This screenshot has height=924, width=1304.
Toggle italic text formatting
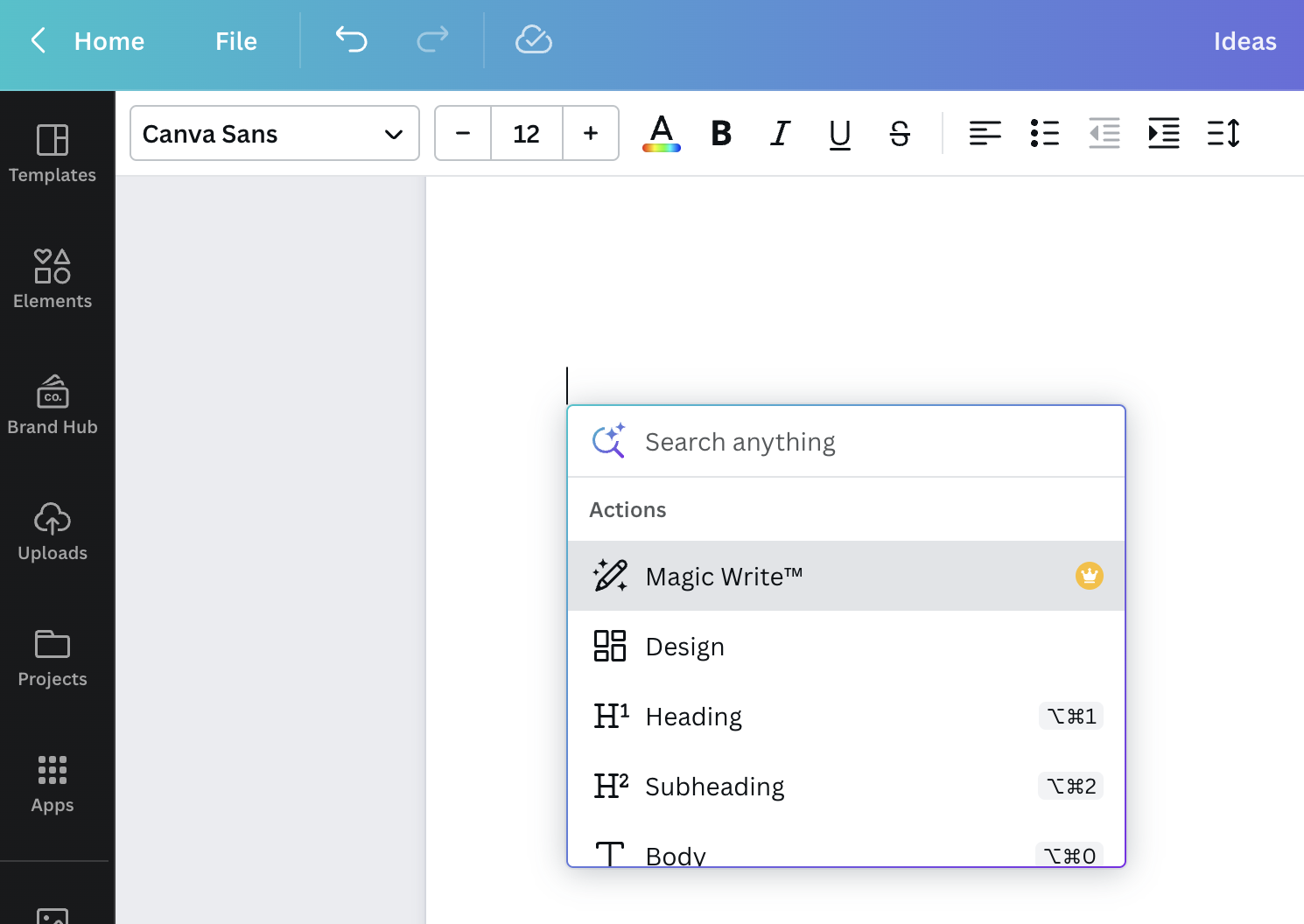780,134
